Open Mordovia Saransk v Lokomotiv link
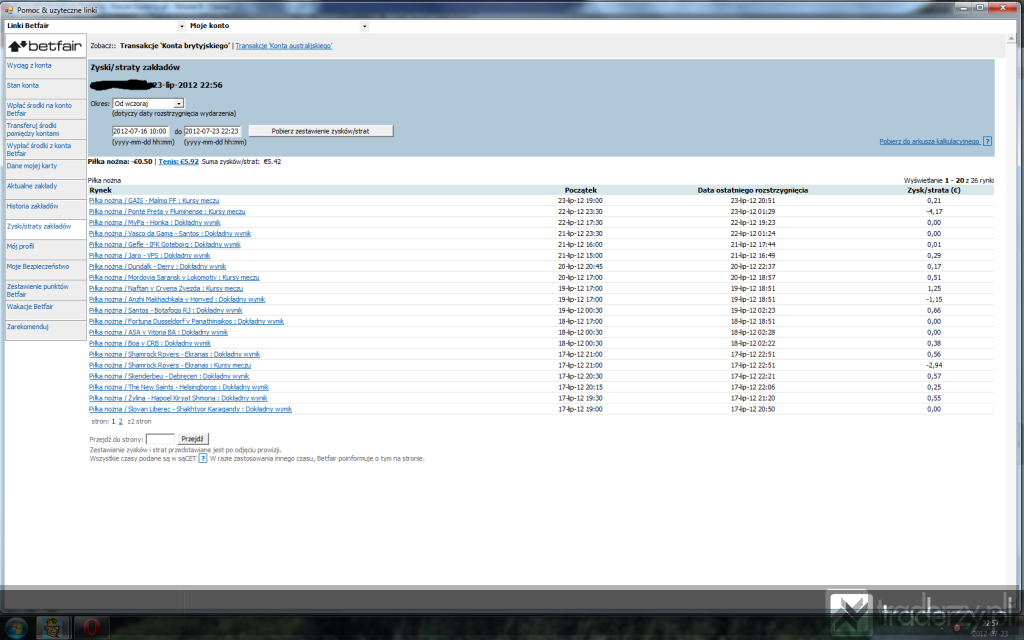The width and height of the screenshot is (1024, 640). (174, 278)
